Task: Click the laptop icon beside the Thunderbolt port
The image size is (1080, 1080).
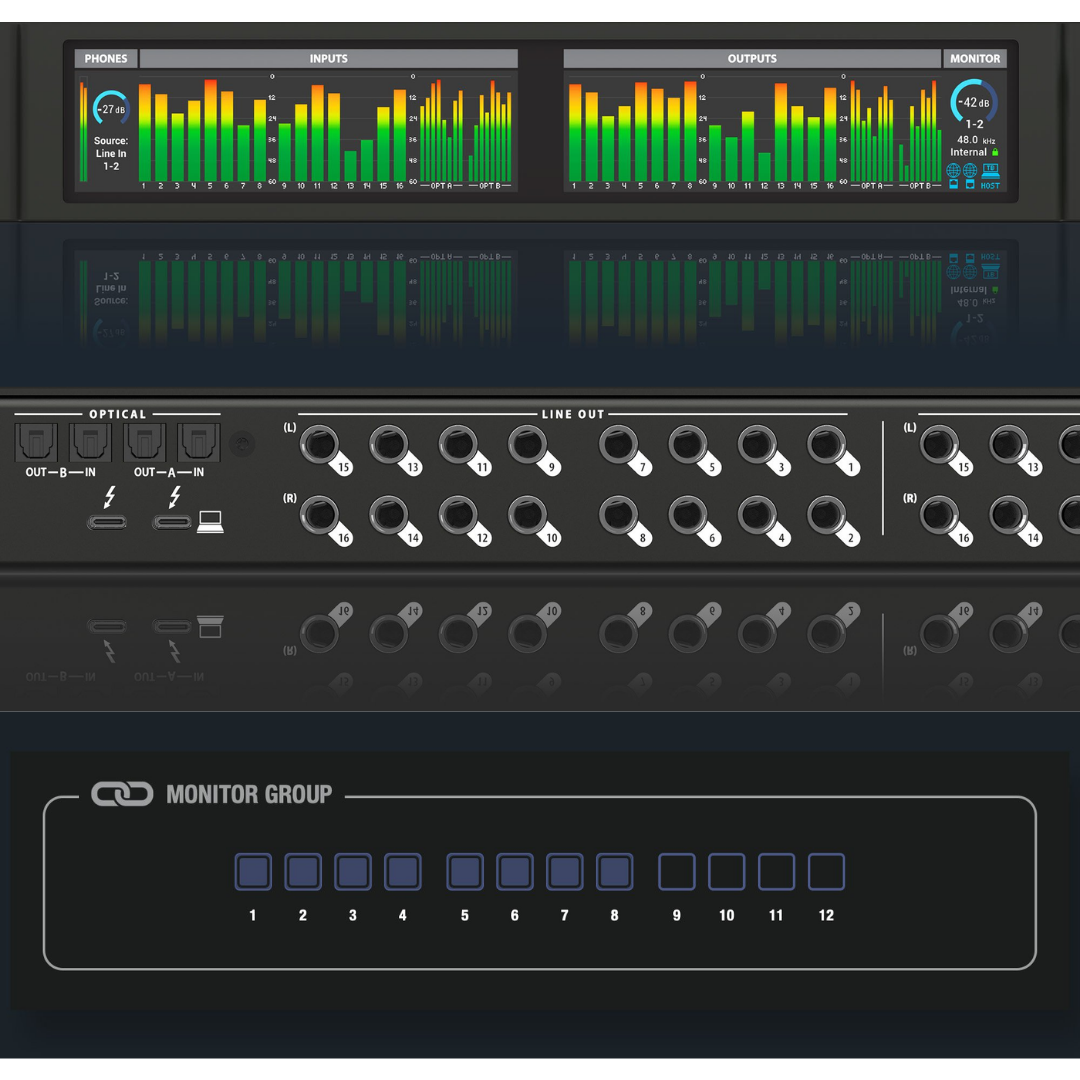Action: click(x=210, y=522)
